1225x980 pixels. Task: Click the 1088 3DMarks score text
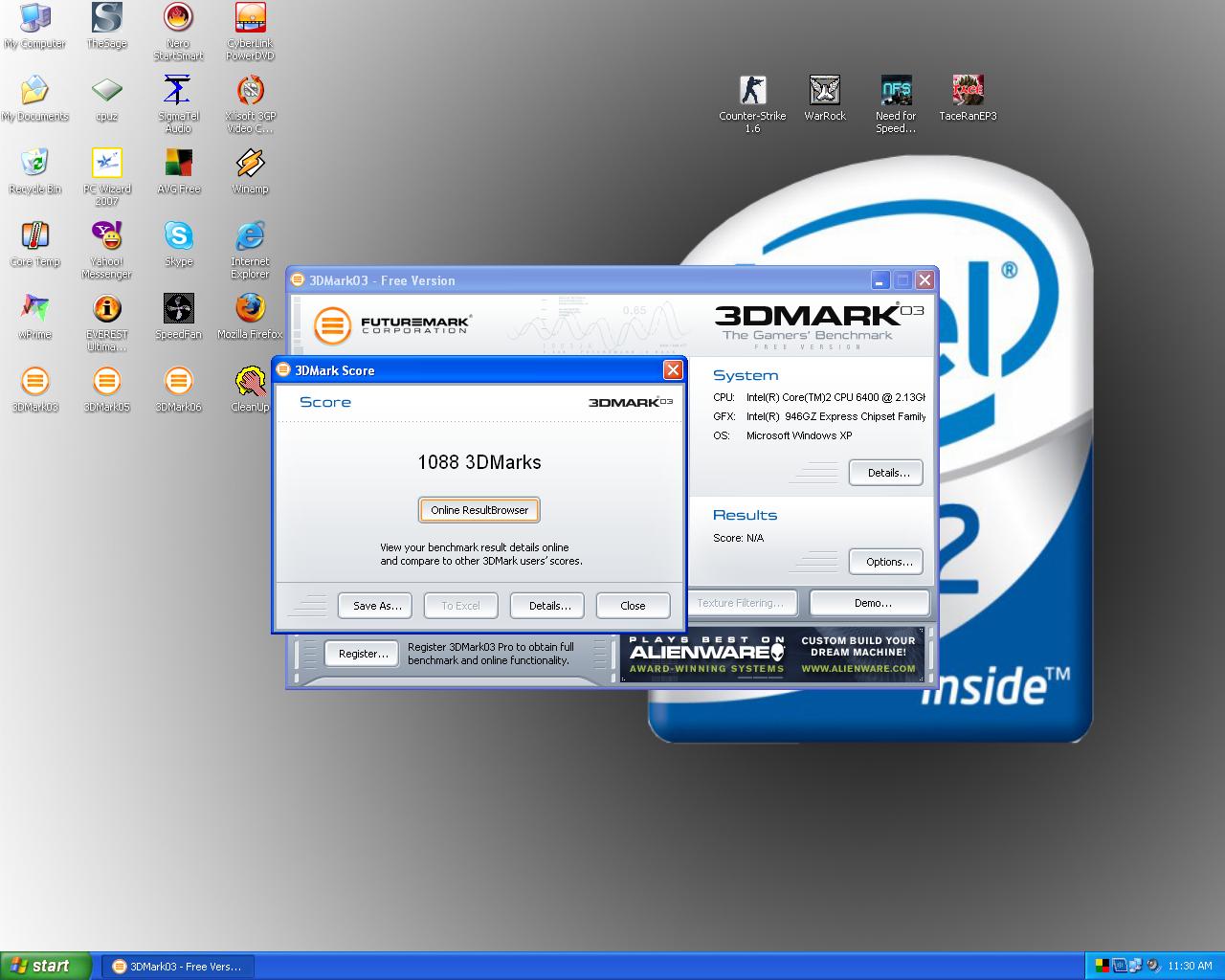[x=479, y=462]
